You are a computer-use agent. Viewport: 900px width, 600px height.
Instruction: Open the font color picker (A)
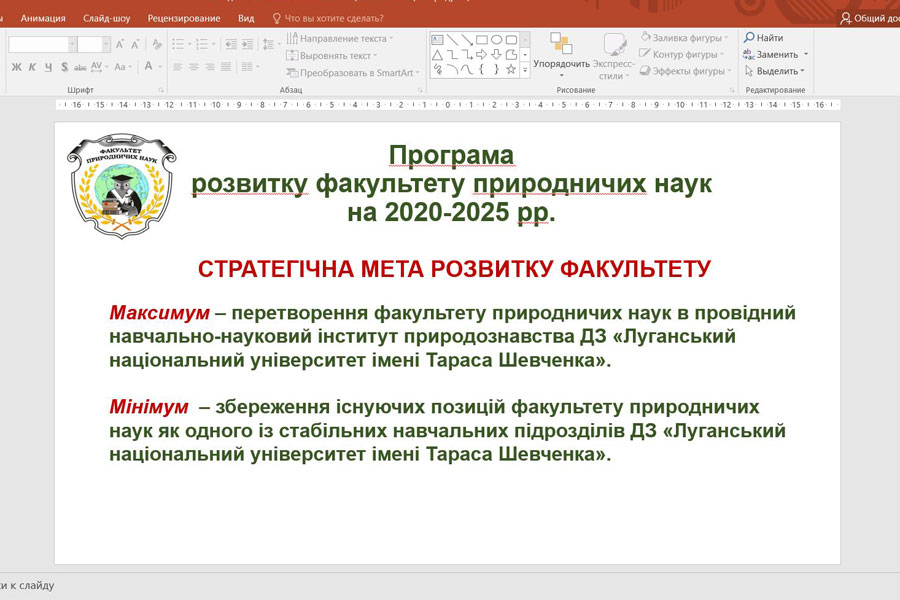pyautogui.click(x=148, y=67)
